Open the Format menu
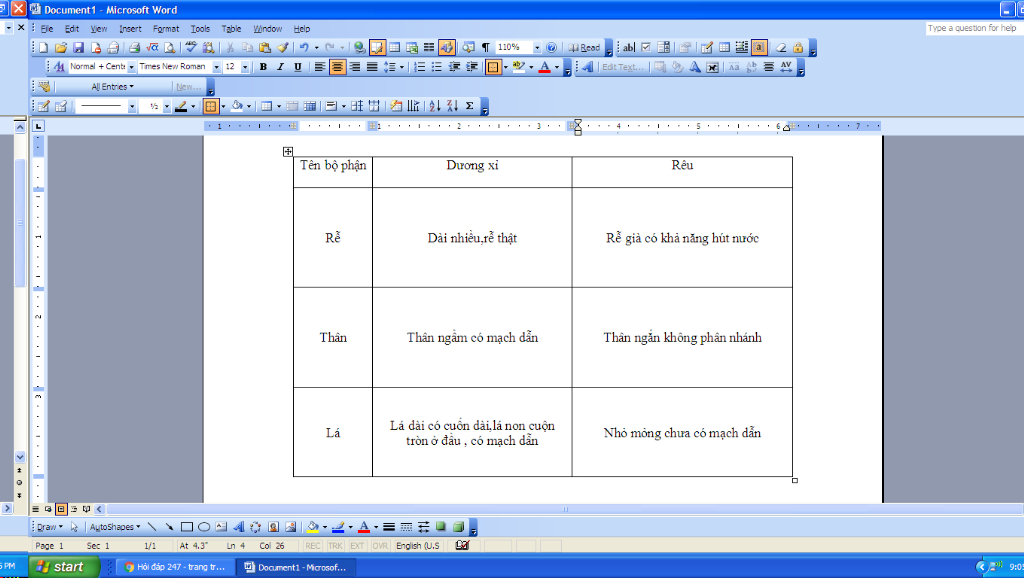 click(166, 29)
